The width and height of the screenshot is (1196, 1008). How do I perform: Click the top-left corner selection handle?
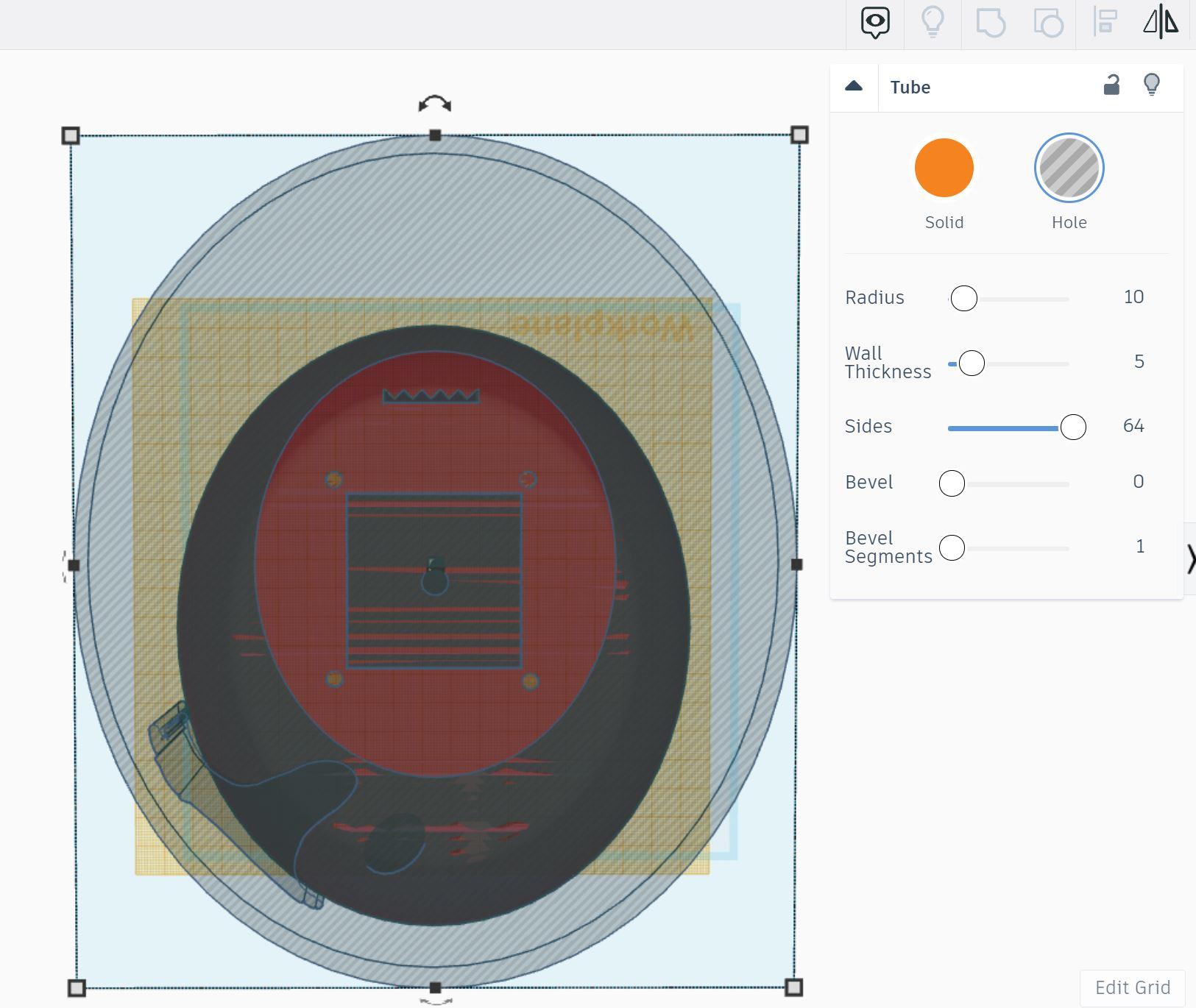[70, 135]
